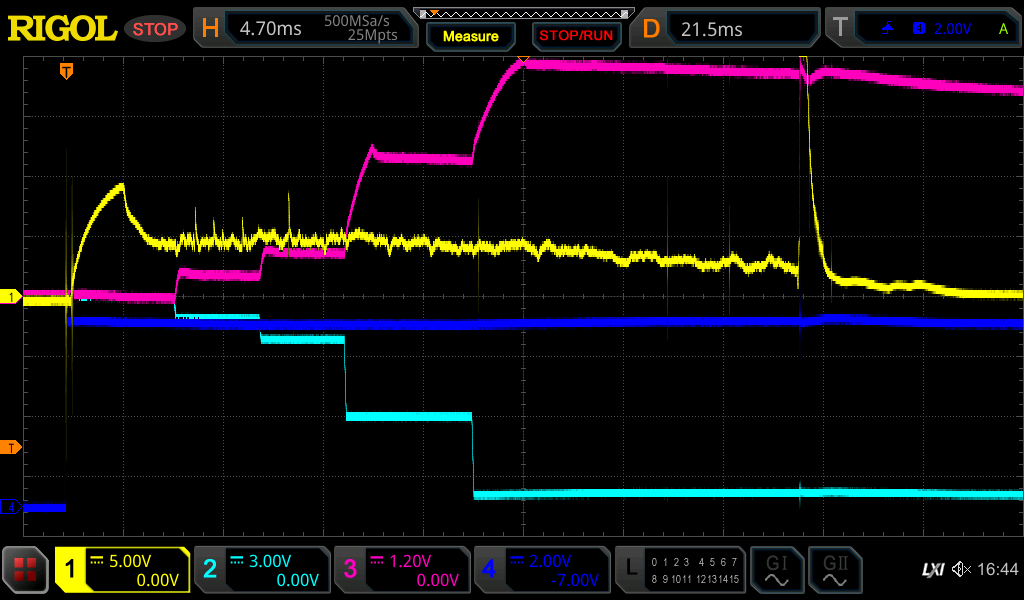Open signal generator GII
This screenshot has width=1024, height=600.
834,570
